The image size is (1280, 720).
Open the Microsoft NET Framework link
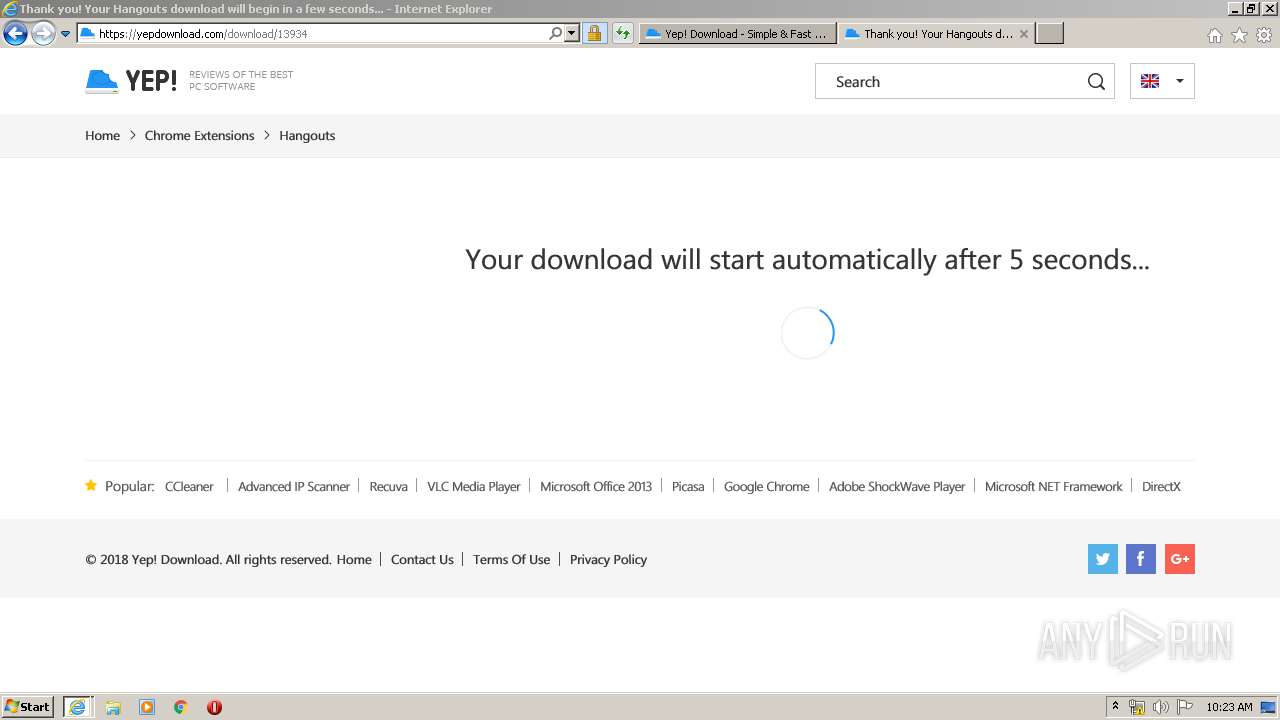pyautogui.click(x=1054, y=486)
